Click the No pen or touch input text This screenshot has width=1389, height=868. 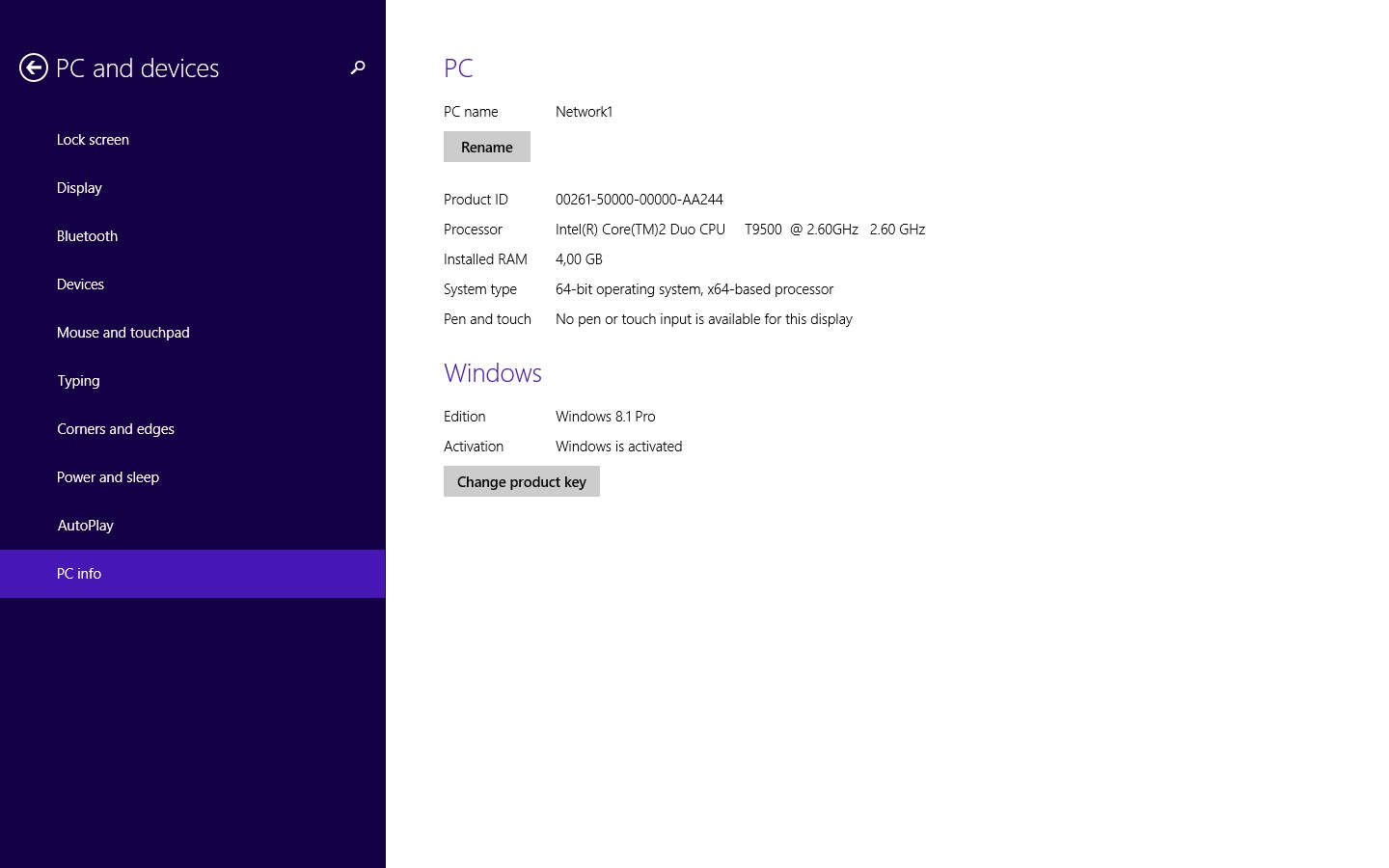[704, 319]
